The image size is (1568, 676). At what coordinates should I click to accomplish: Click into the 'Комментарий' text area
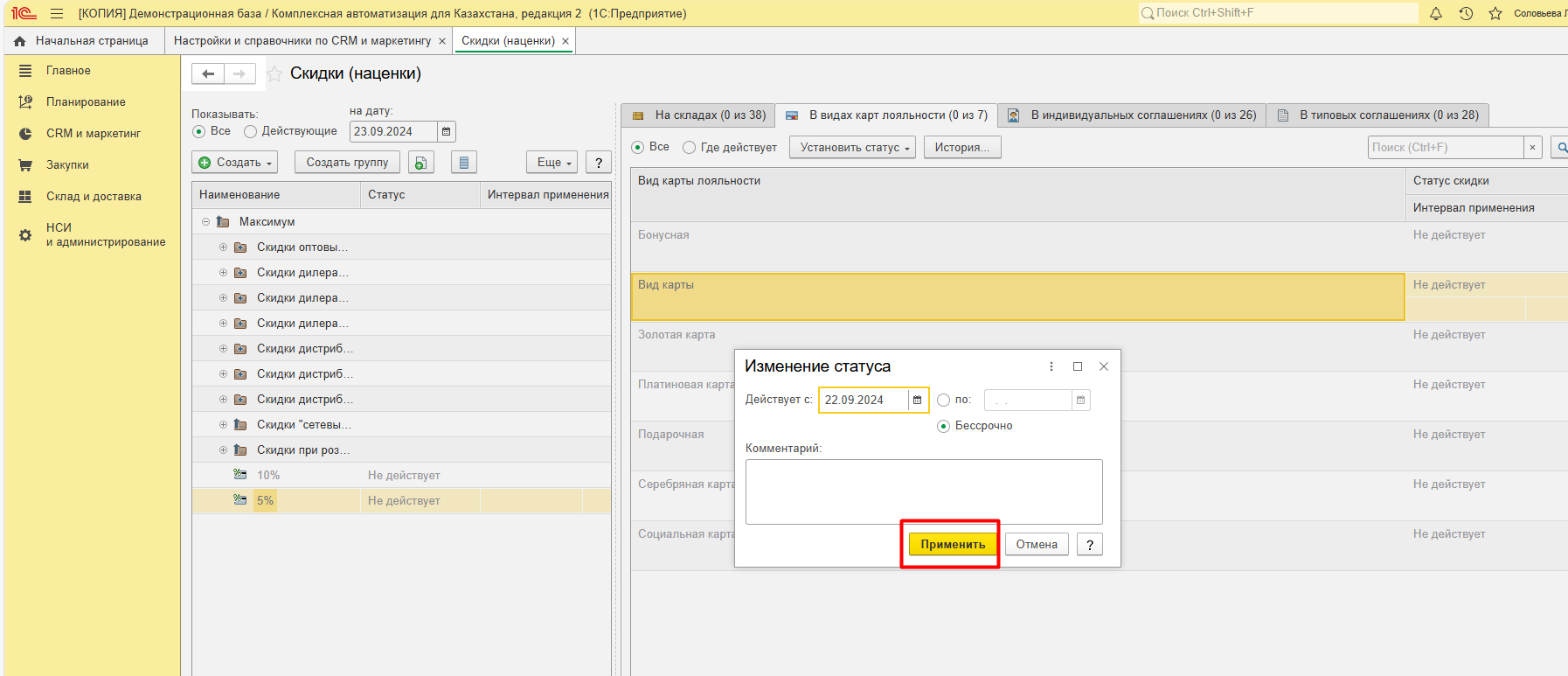point(923,491)
